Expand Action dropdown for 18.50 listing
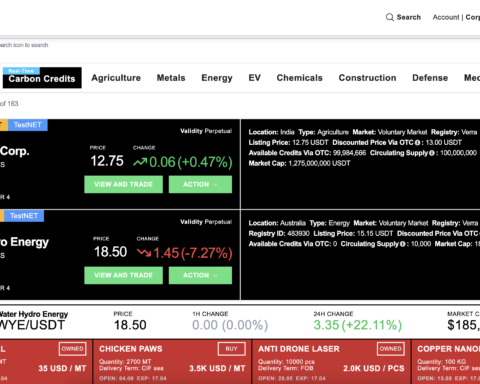The height and width of the screenshot is (384, 480). tap(200, 275)
